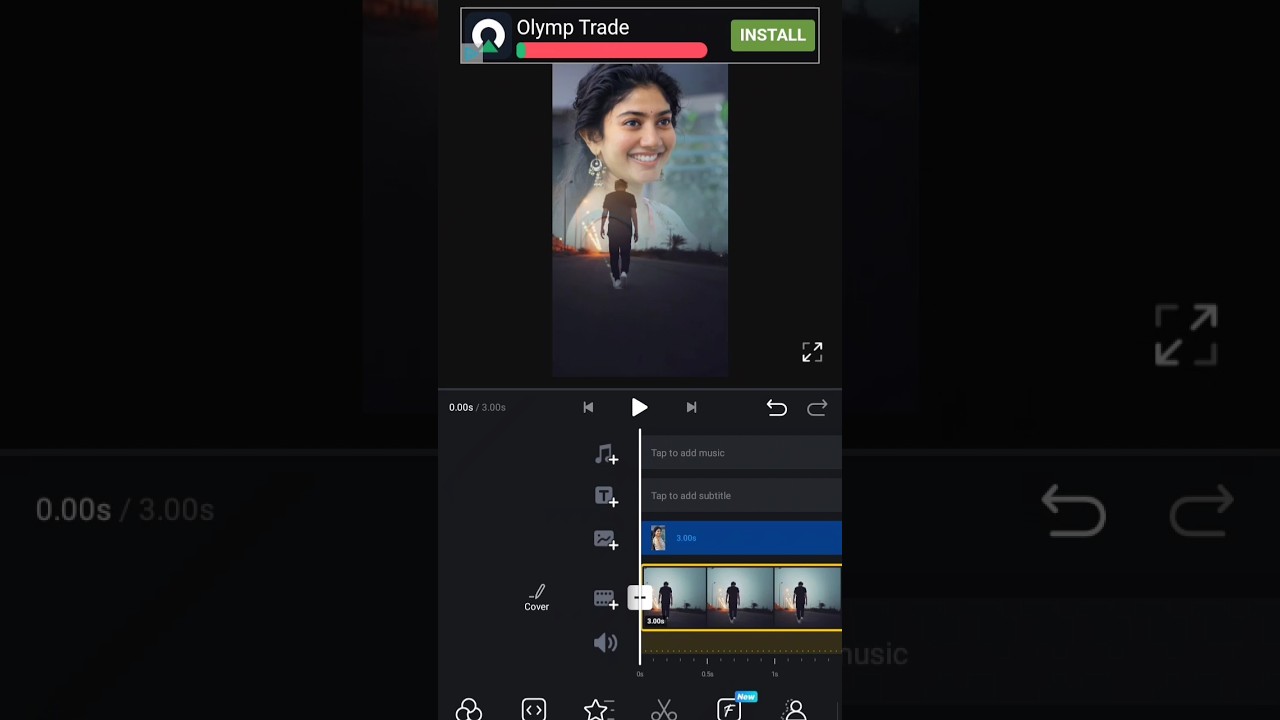
Task: Click the 1s mark on timeline ruler
Action: (x=774, y=674)
